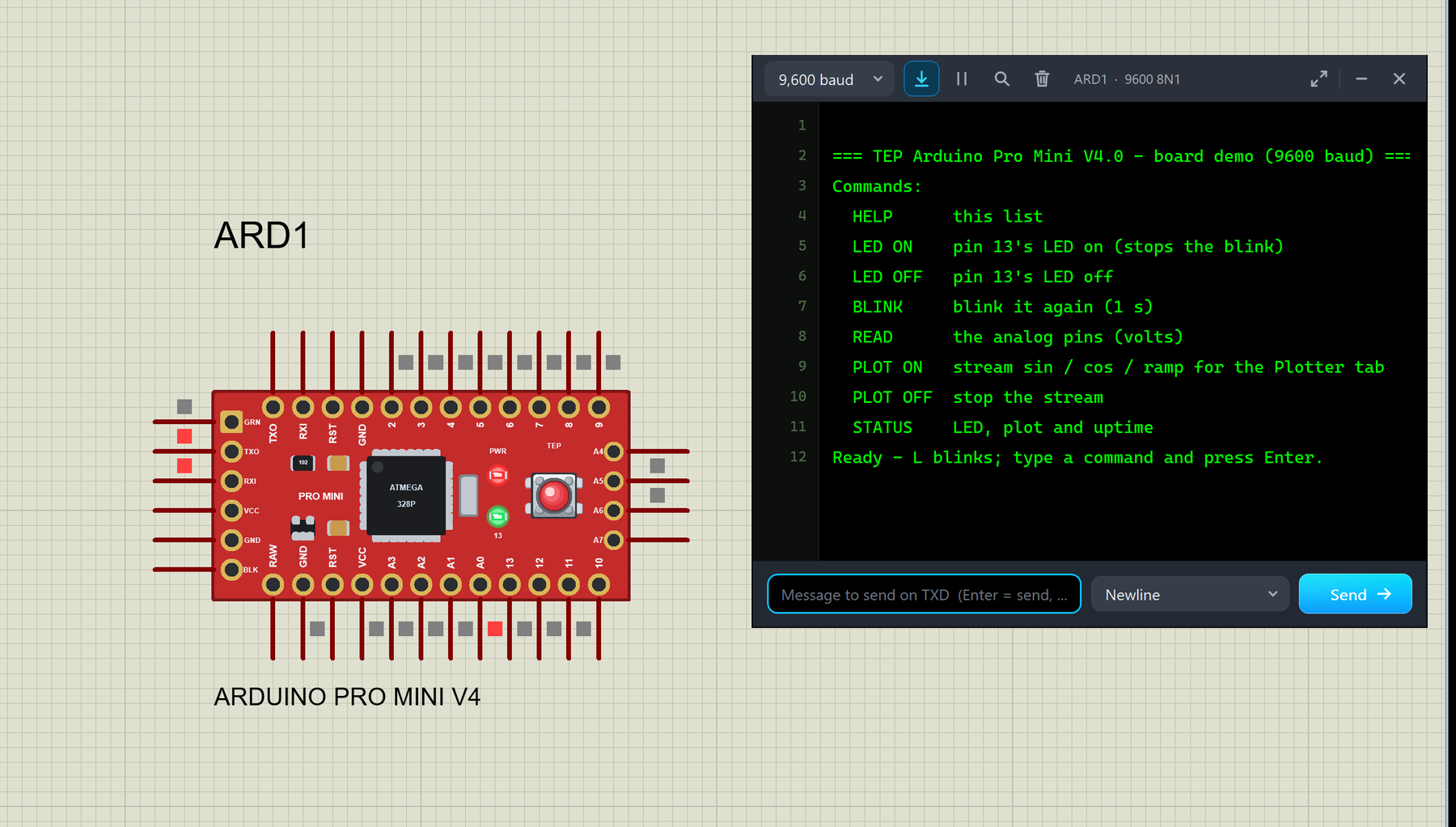Click the Send button
Screen dimensions: 1456x827
[1356, 594]
